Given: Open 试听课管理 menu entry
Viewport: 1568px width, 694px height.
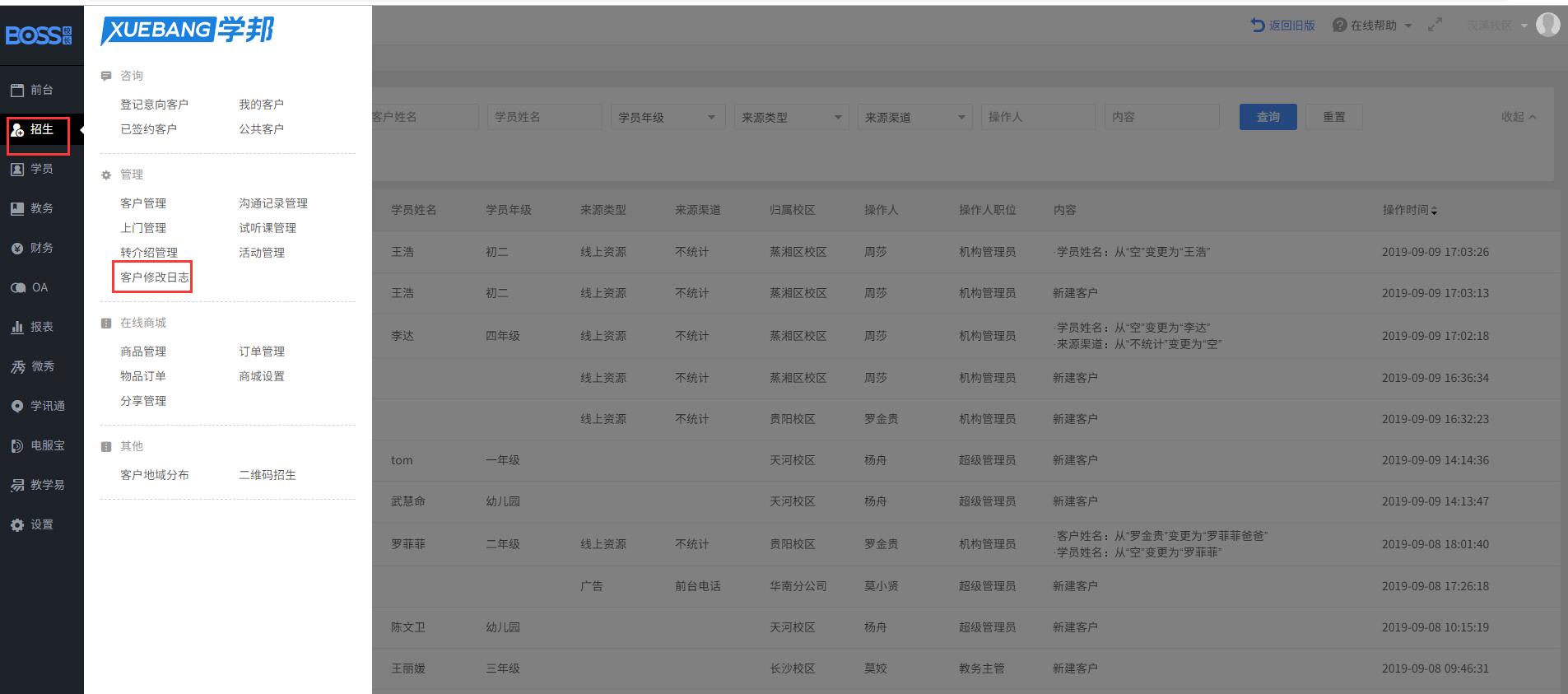Looking at the screenshot, I should pyautogui.click(x=268, y=228).
